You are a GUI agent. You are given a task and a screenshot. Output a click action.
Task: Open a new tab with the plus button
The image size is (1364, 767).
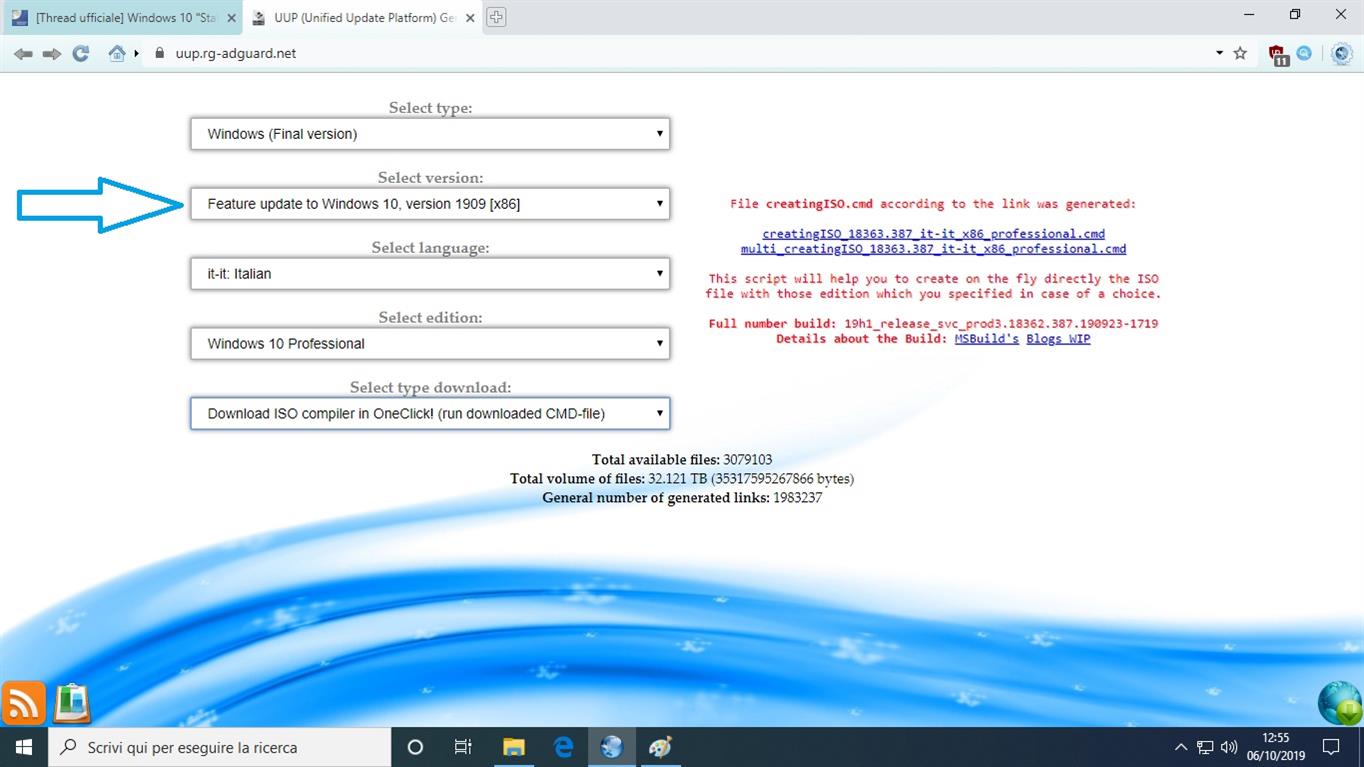click(x=496, y=17)
